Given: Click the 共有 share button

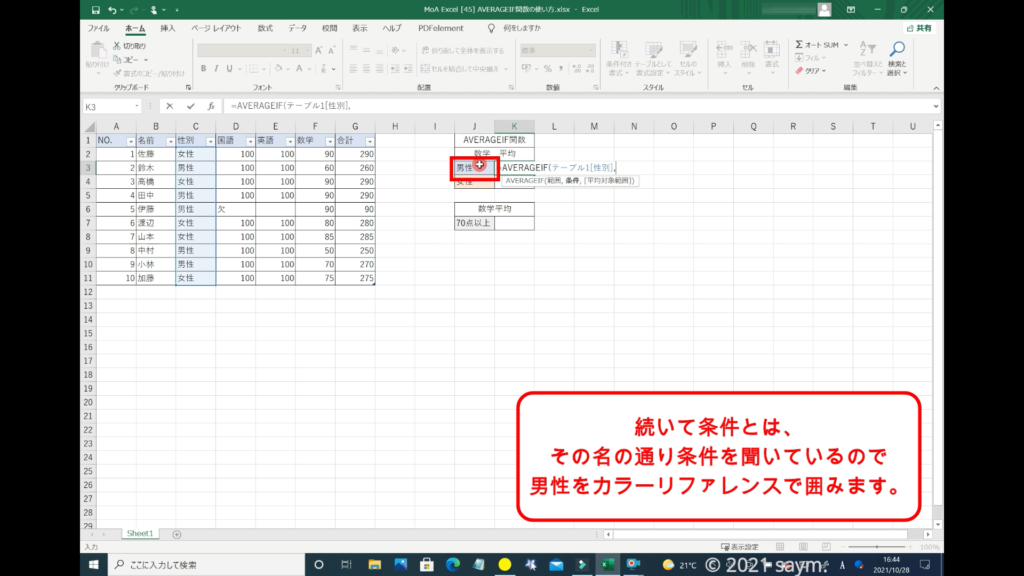Looking at the screenshot, I should coord(919,28).
